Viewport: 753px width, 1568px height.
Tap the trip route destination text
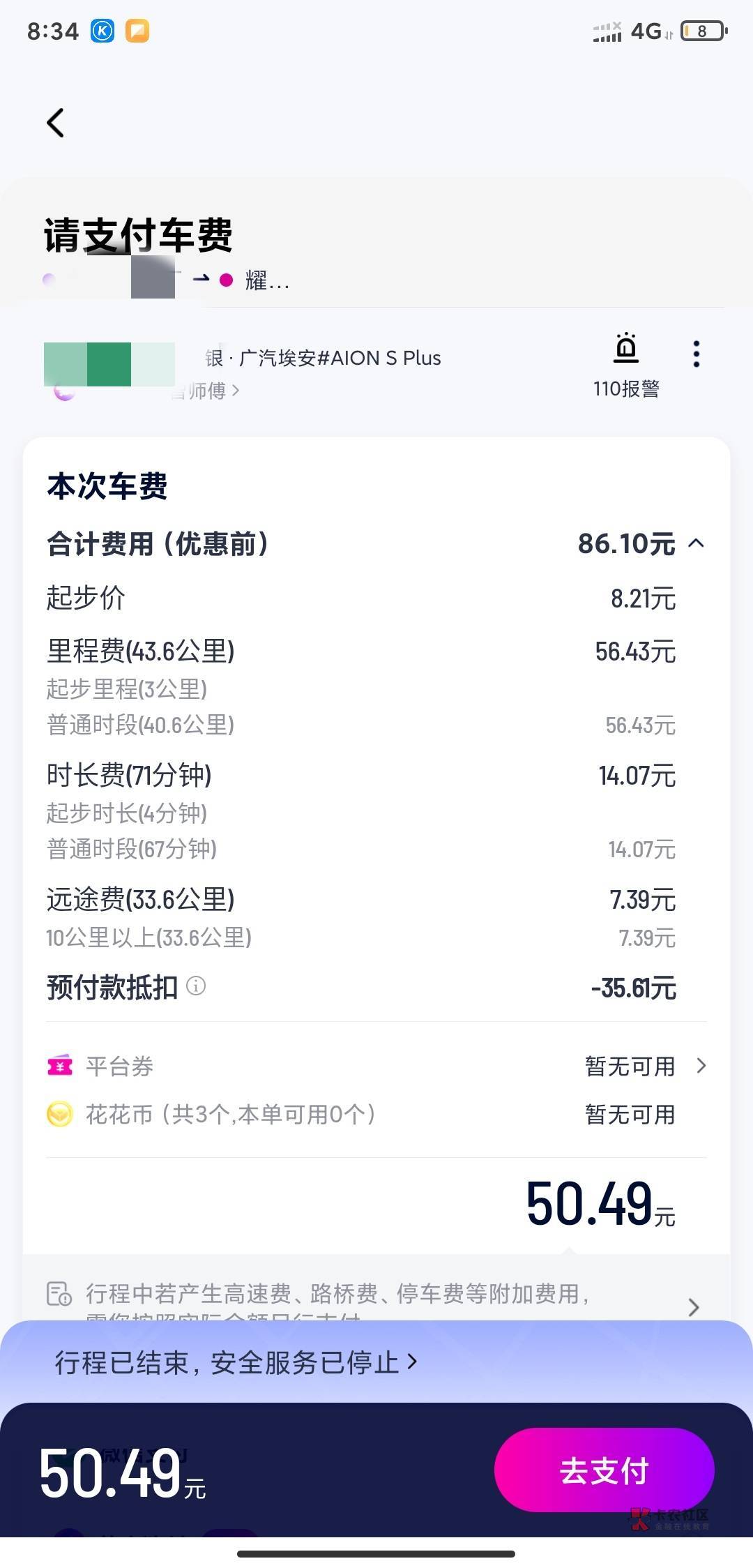pyautogui.click(x=265, y=281)
